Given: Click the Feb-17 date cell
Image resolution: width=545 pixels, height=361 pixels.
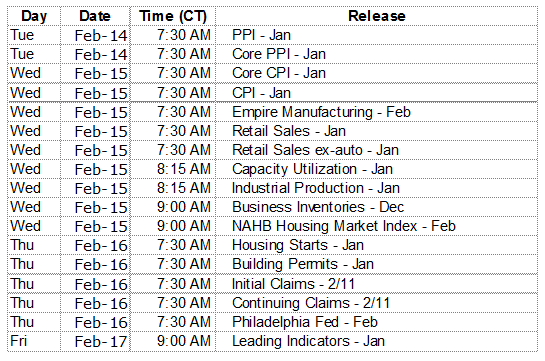Looking at the screenshot, I should (x=95, y=341).
